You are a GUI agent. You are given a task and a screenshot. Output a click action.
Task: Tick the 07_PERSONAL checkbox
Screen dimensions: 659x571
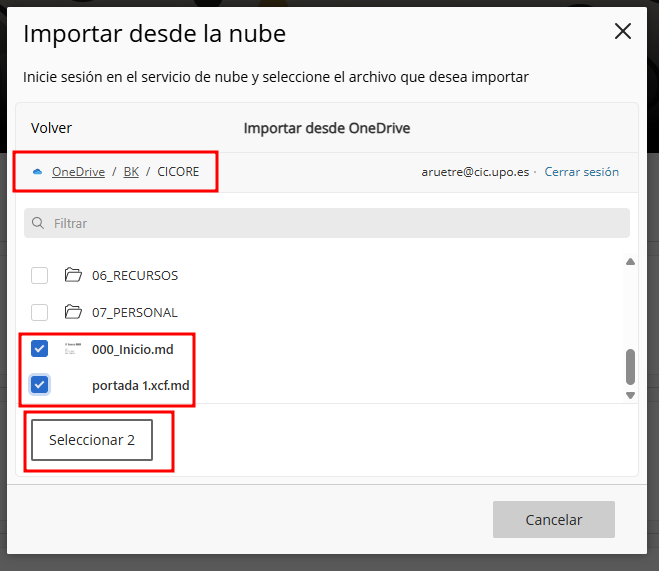(x=40, y=312)
